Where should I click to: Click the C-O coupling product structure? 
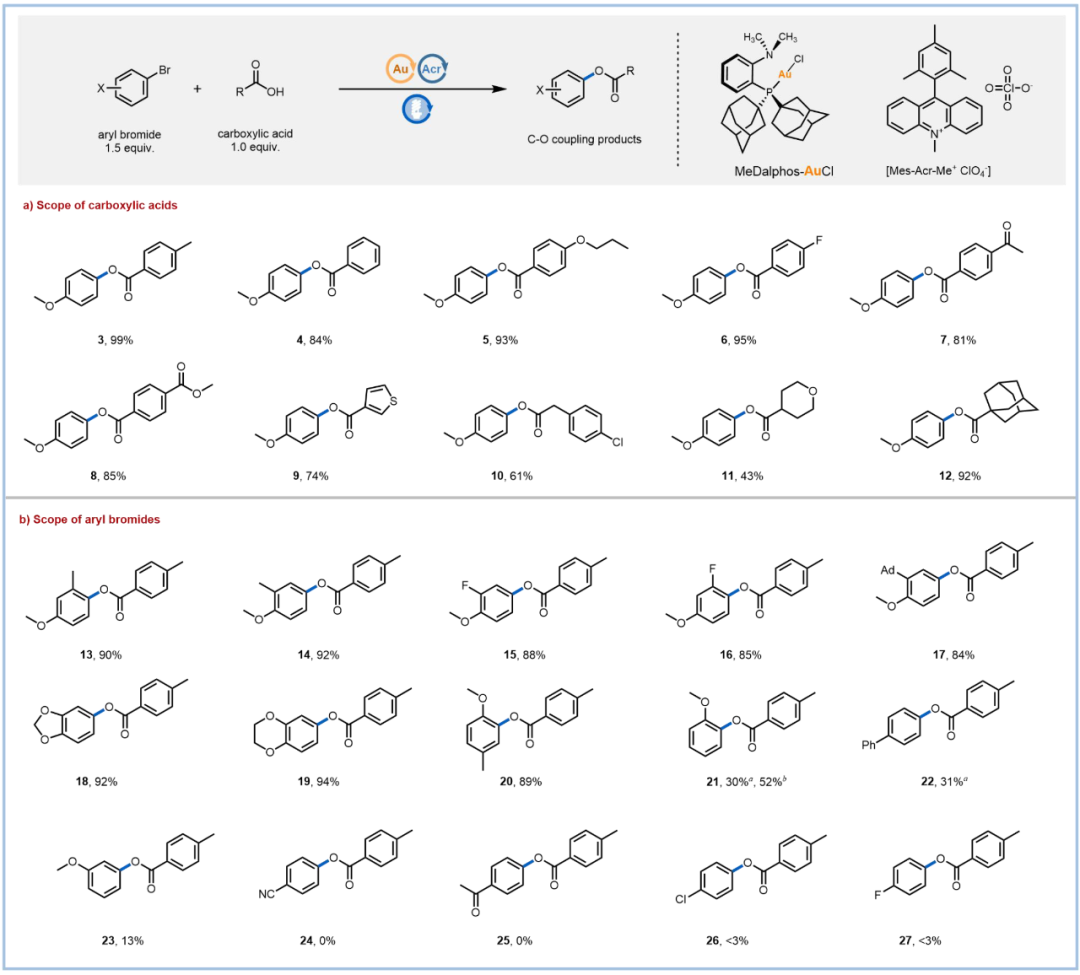click(x=585, y=85)
